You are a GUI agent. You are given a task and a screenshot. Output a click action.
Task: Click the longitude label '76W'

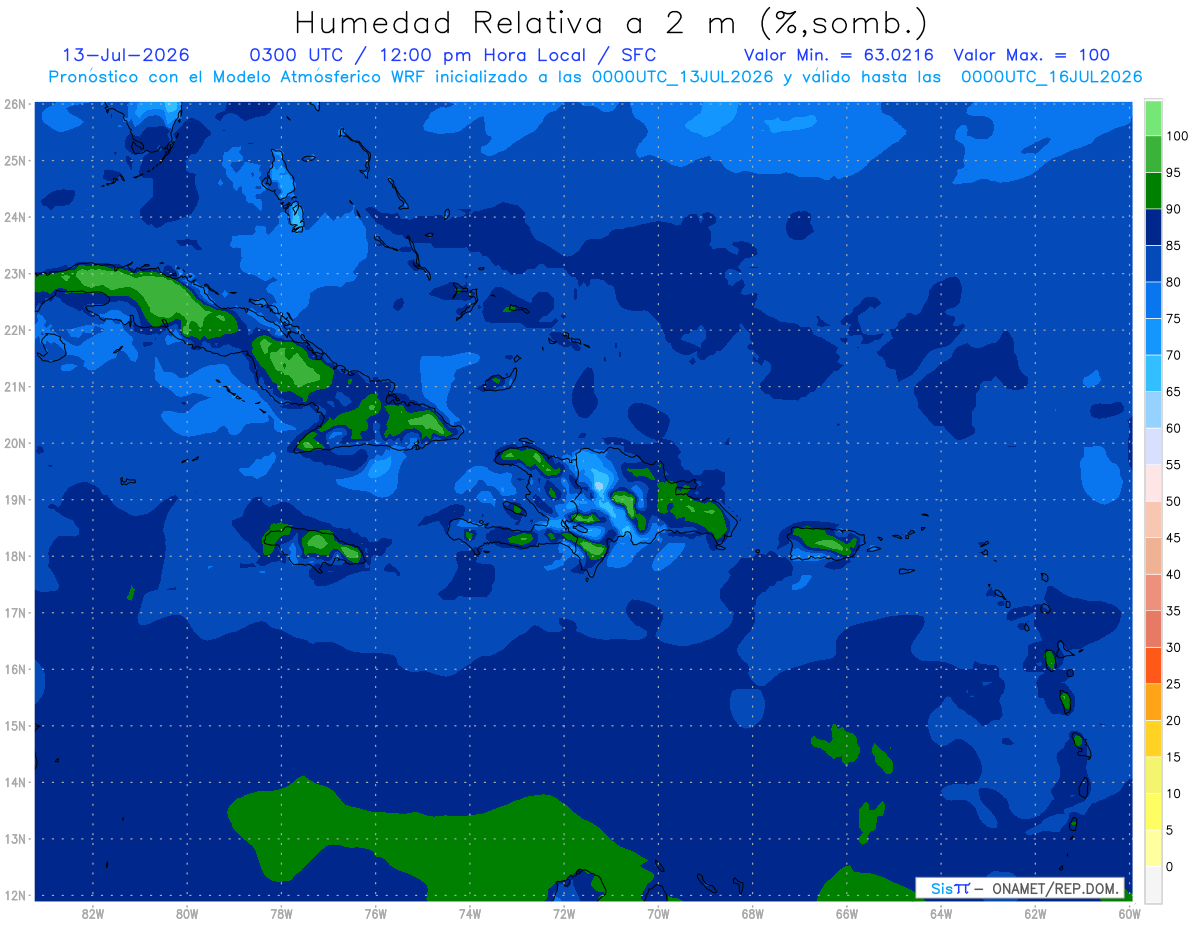[375, 914]
